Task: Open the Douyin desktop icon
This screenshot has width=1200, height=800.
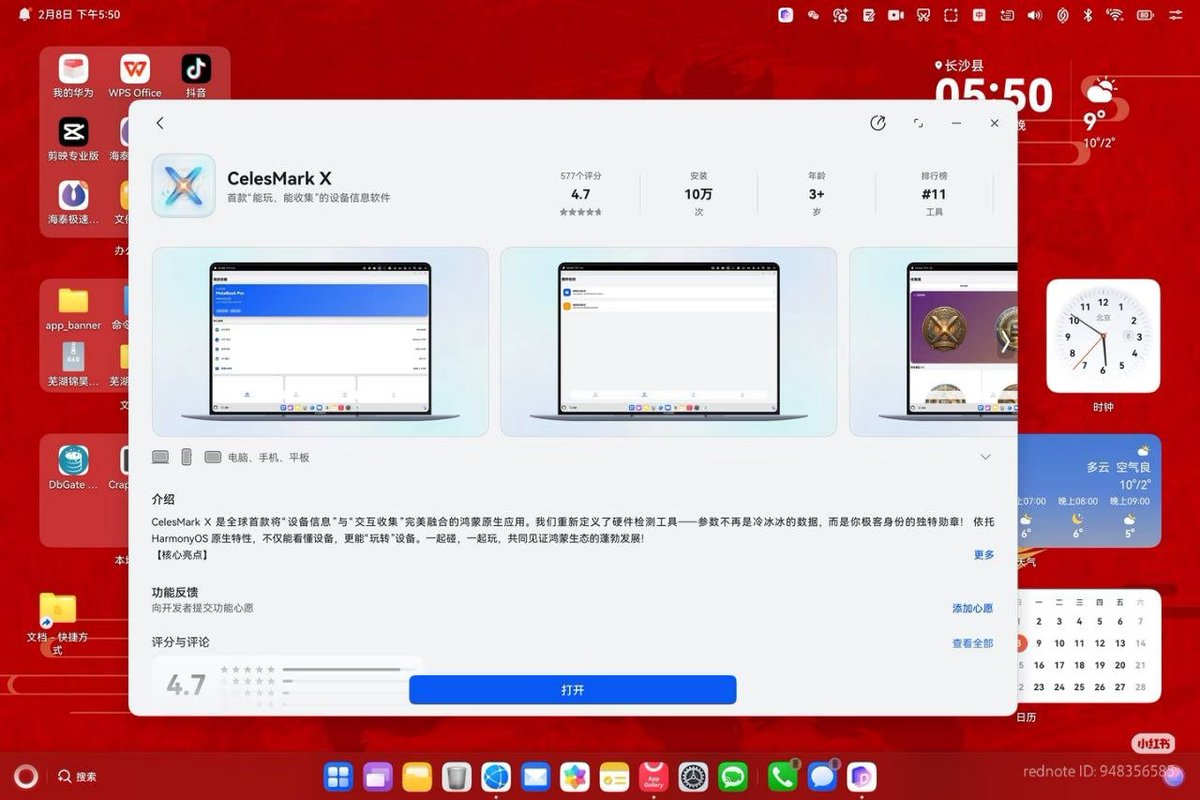Action: coord(196,76)
